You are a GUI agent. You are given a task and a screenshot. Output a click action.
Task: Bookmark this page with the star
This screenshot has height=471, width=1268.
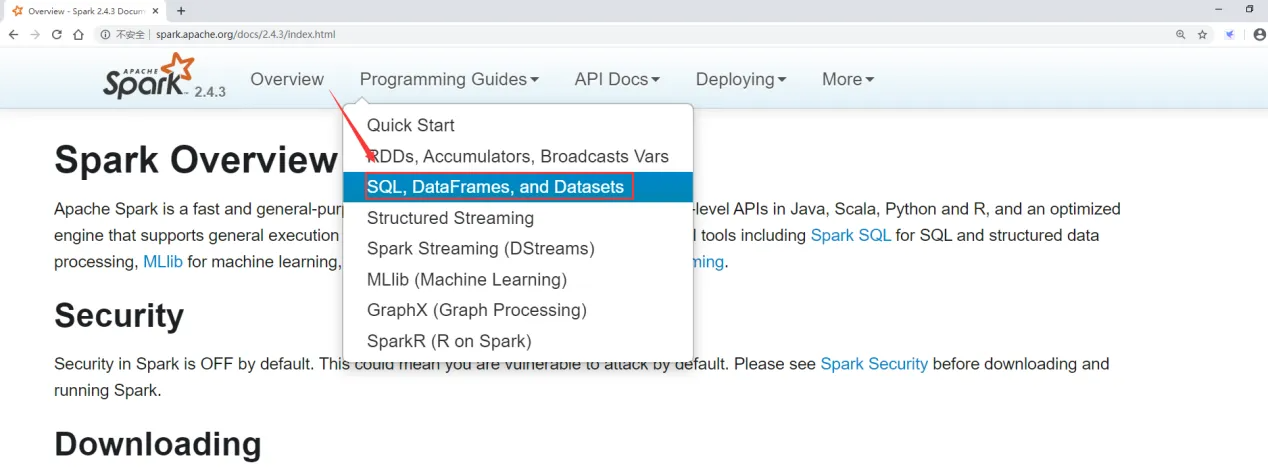pos(1203,34)
